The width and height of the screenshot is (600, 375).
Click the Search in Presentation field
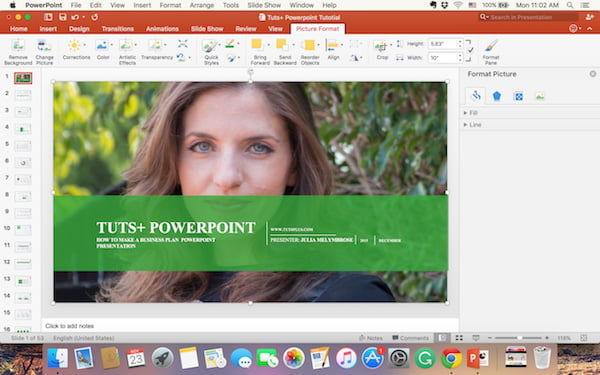pyautogui.click(x=528, y=17)
